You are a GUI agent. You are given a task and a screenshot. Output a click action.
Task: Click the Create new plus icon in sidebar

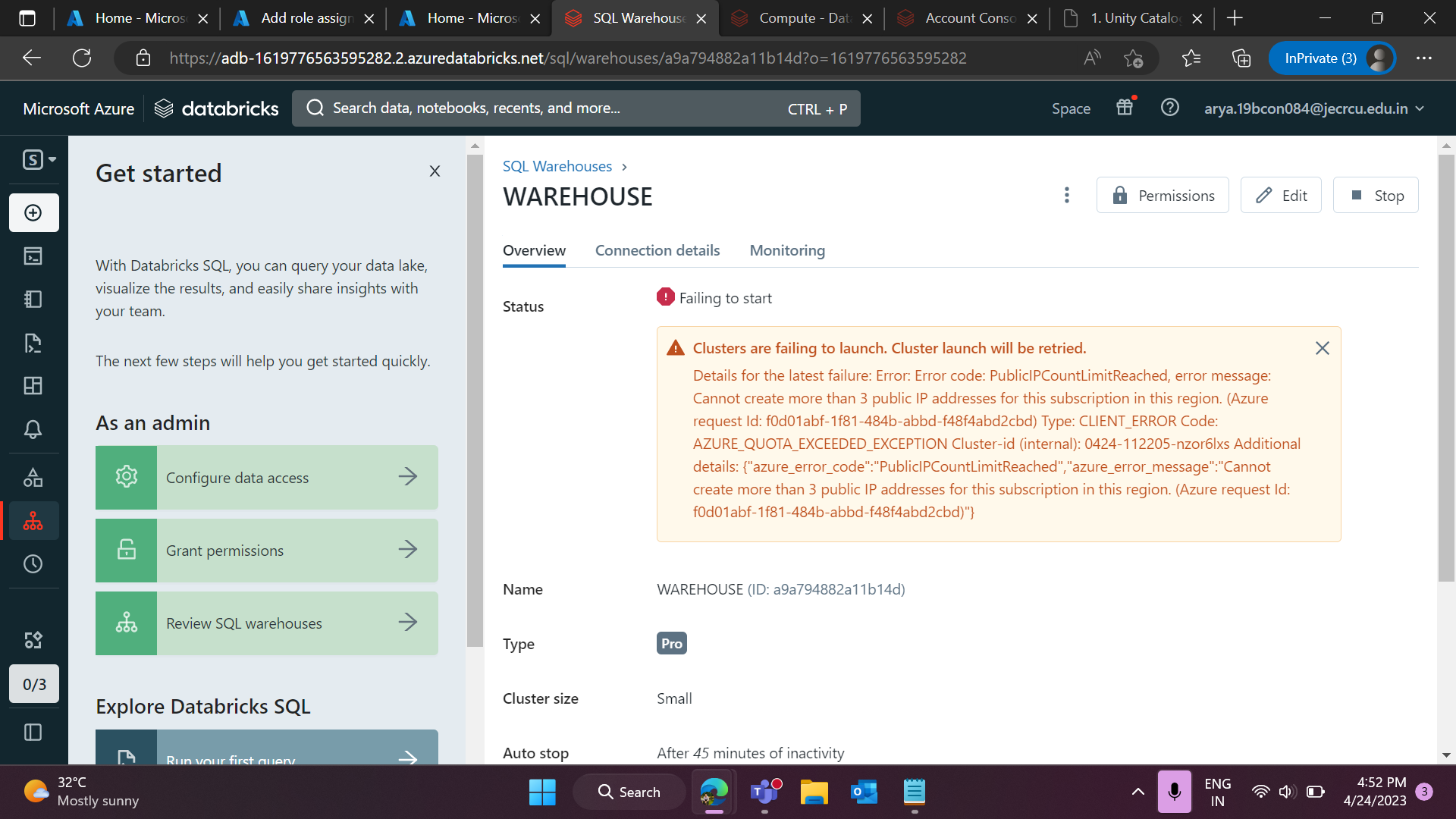pyautogui.click(x=33, y=213)
